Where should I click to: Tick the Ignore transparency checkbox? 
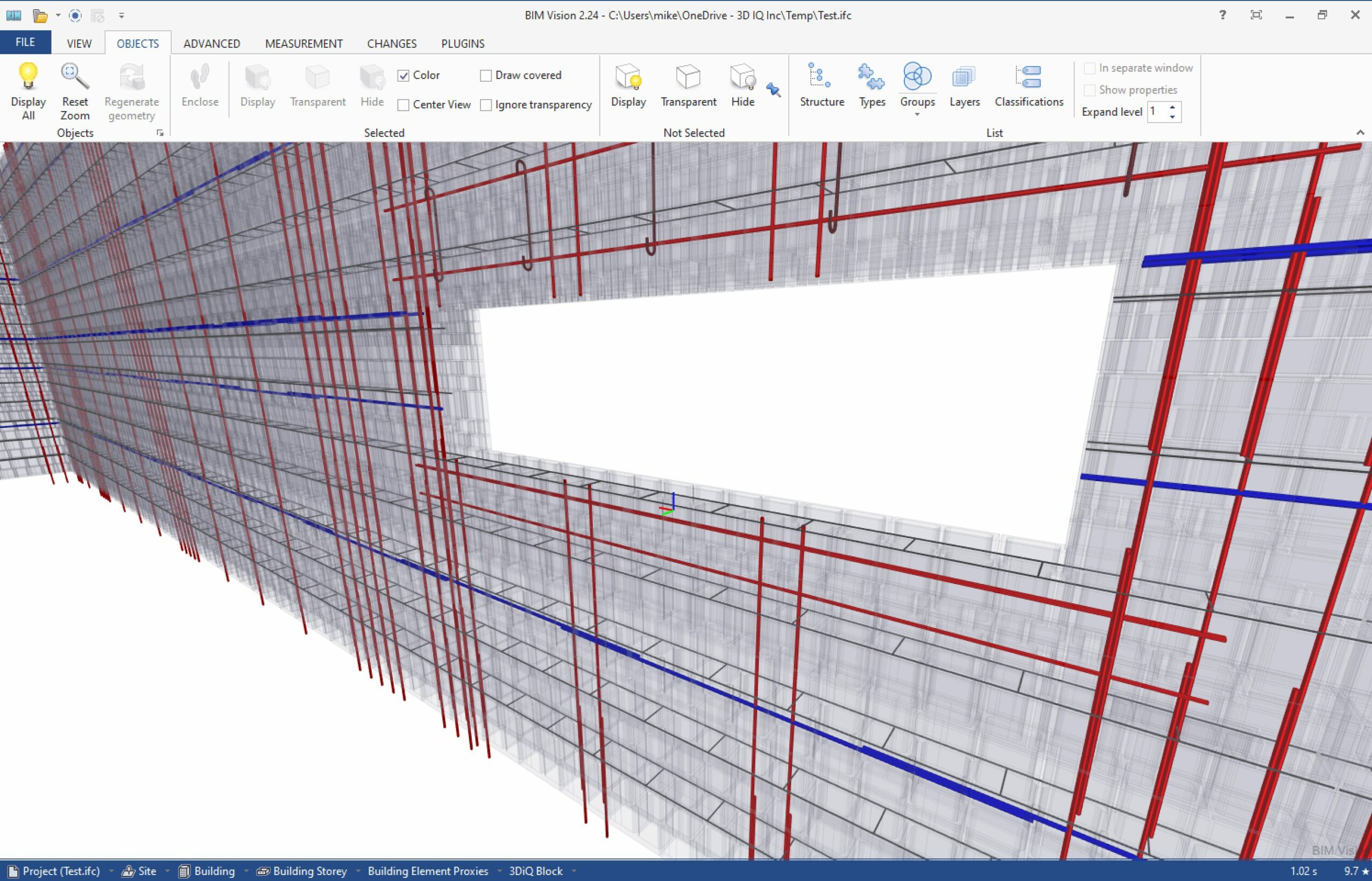[x=485, y=105]
